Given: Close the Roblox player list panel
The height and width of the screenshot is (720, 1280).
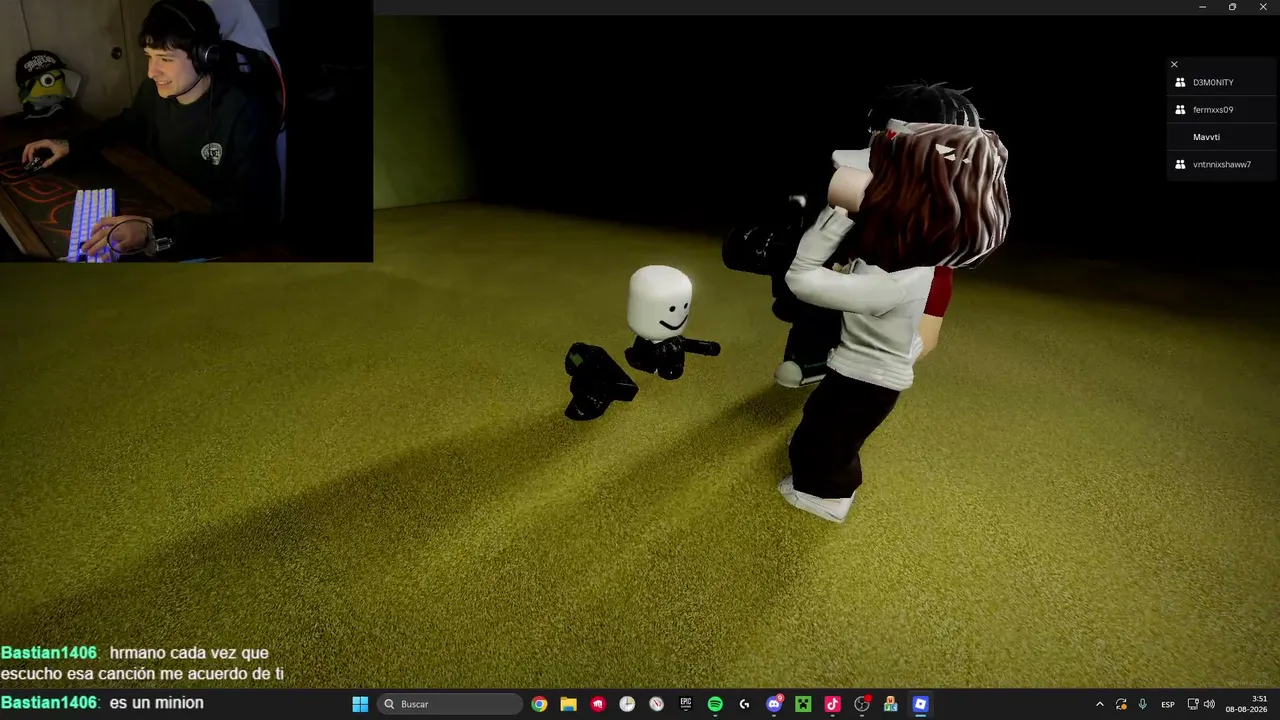Looking at the screenshot, I should click(1174, 64).
